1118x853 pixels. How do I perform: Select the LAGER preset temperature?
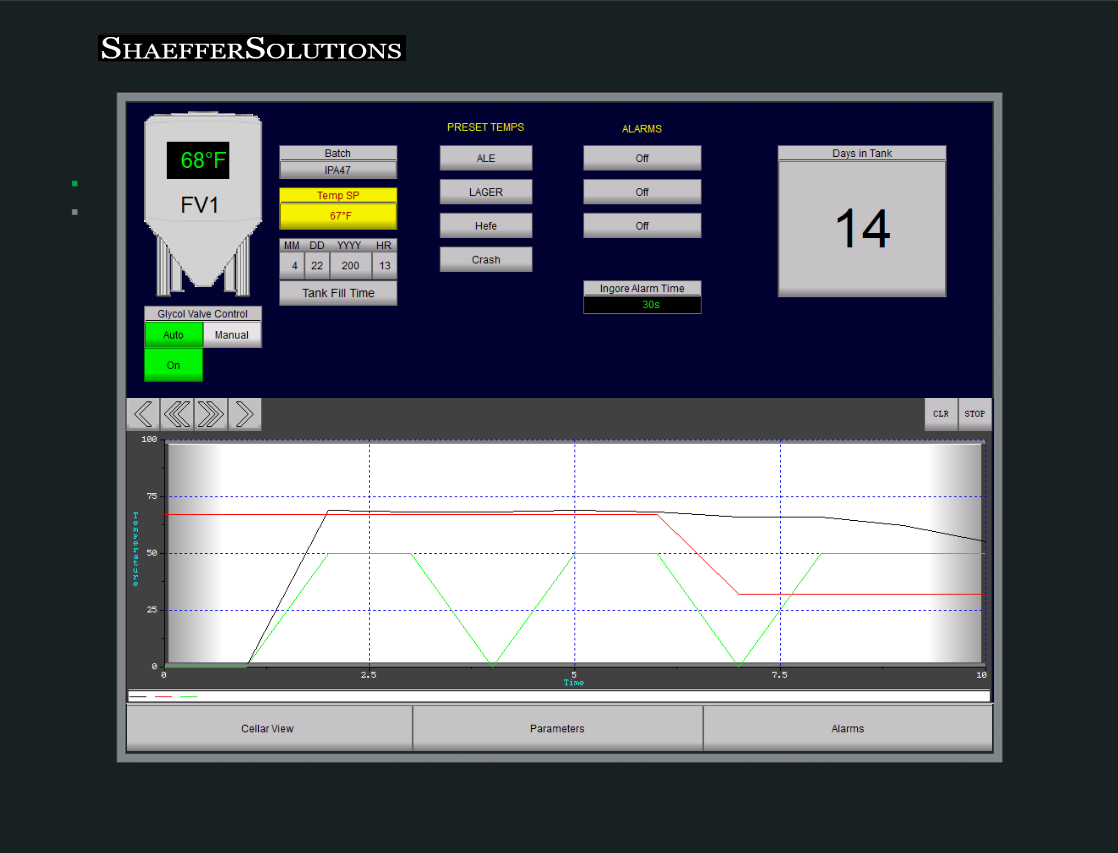tap(485, 191)
